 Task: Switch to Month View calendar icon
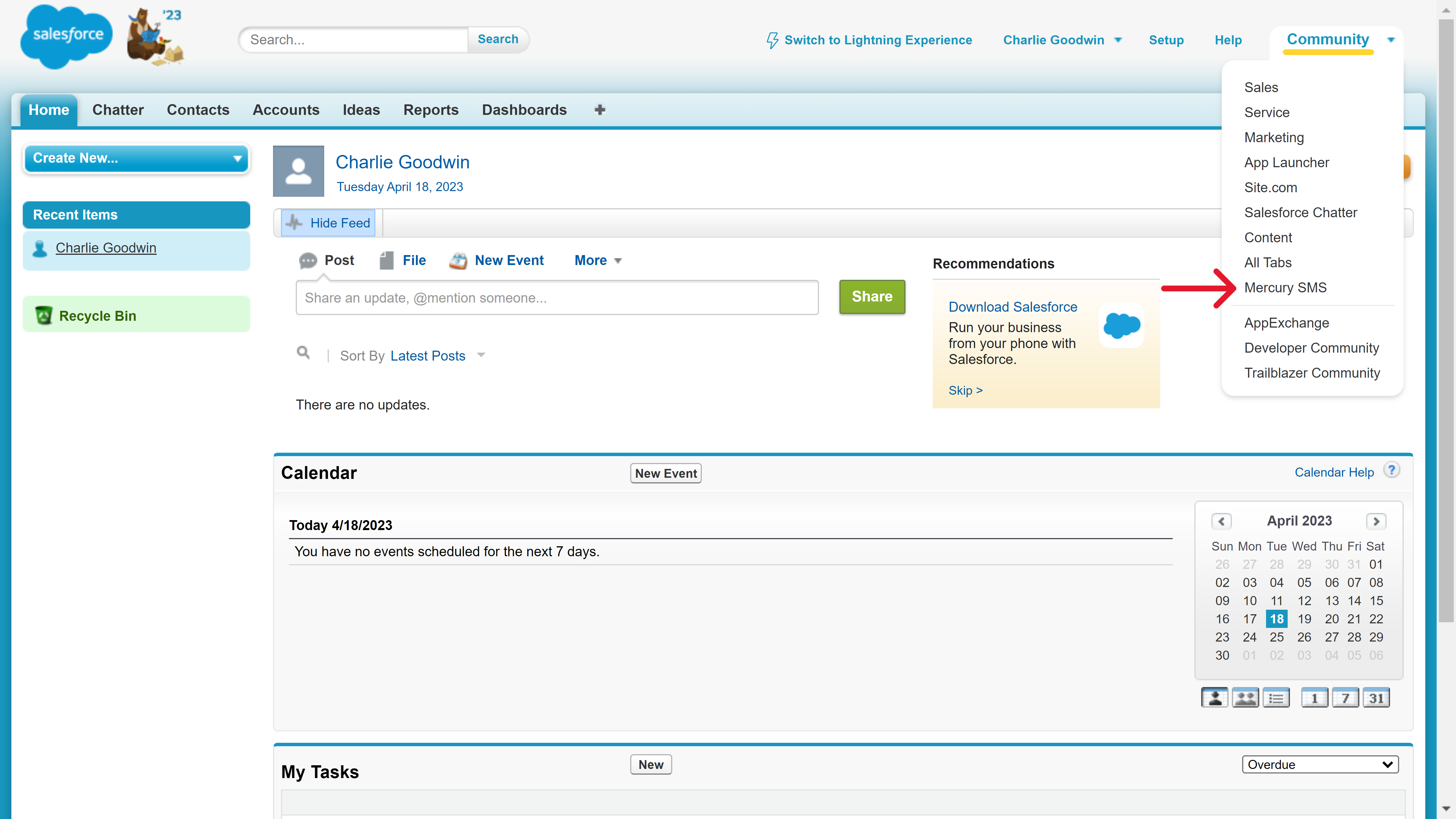coord(1376,698)
